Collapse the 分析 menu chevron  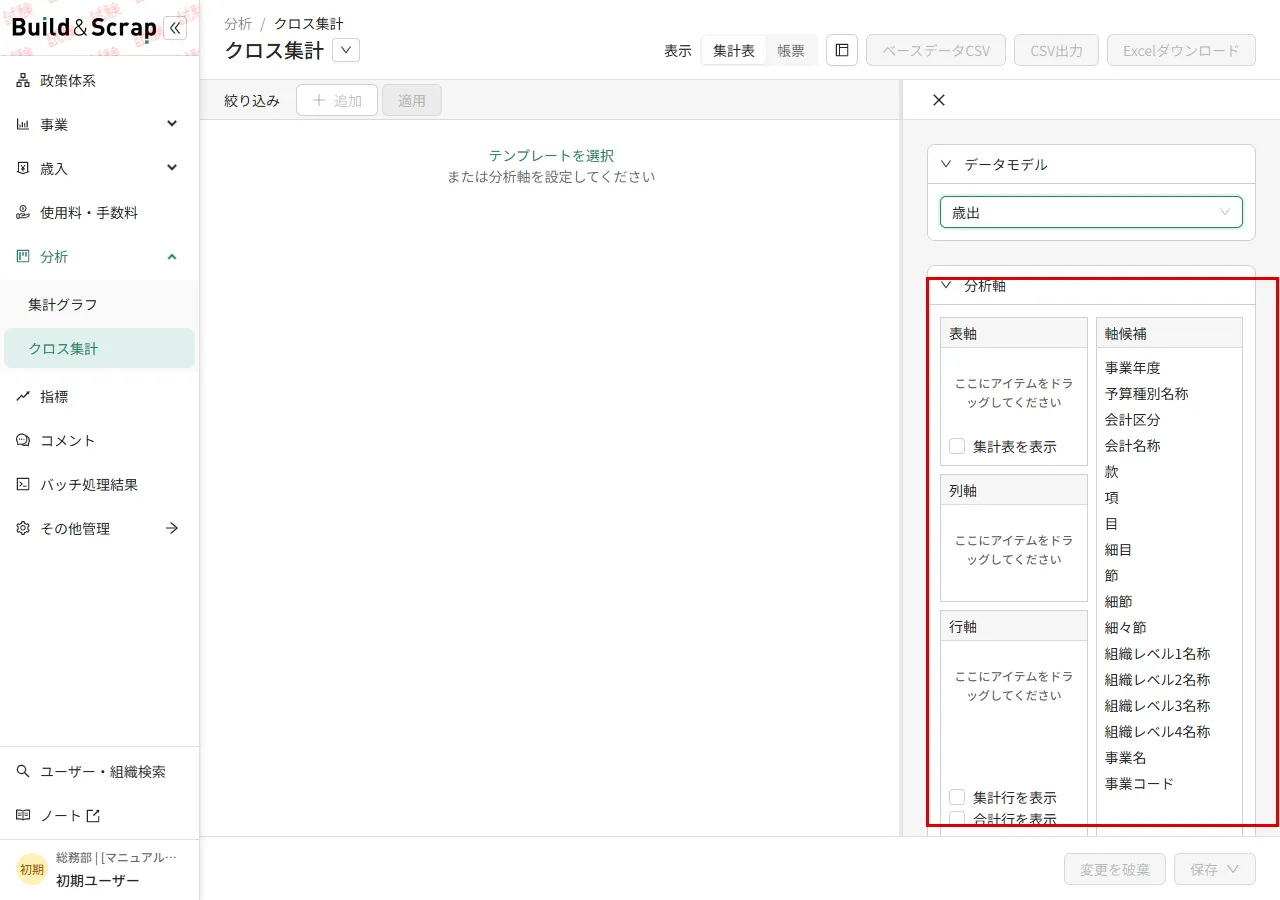tap(172, 257)
